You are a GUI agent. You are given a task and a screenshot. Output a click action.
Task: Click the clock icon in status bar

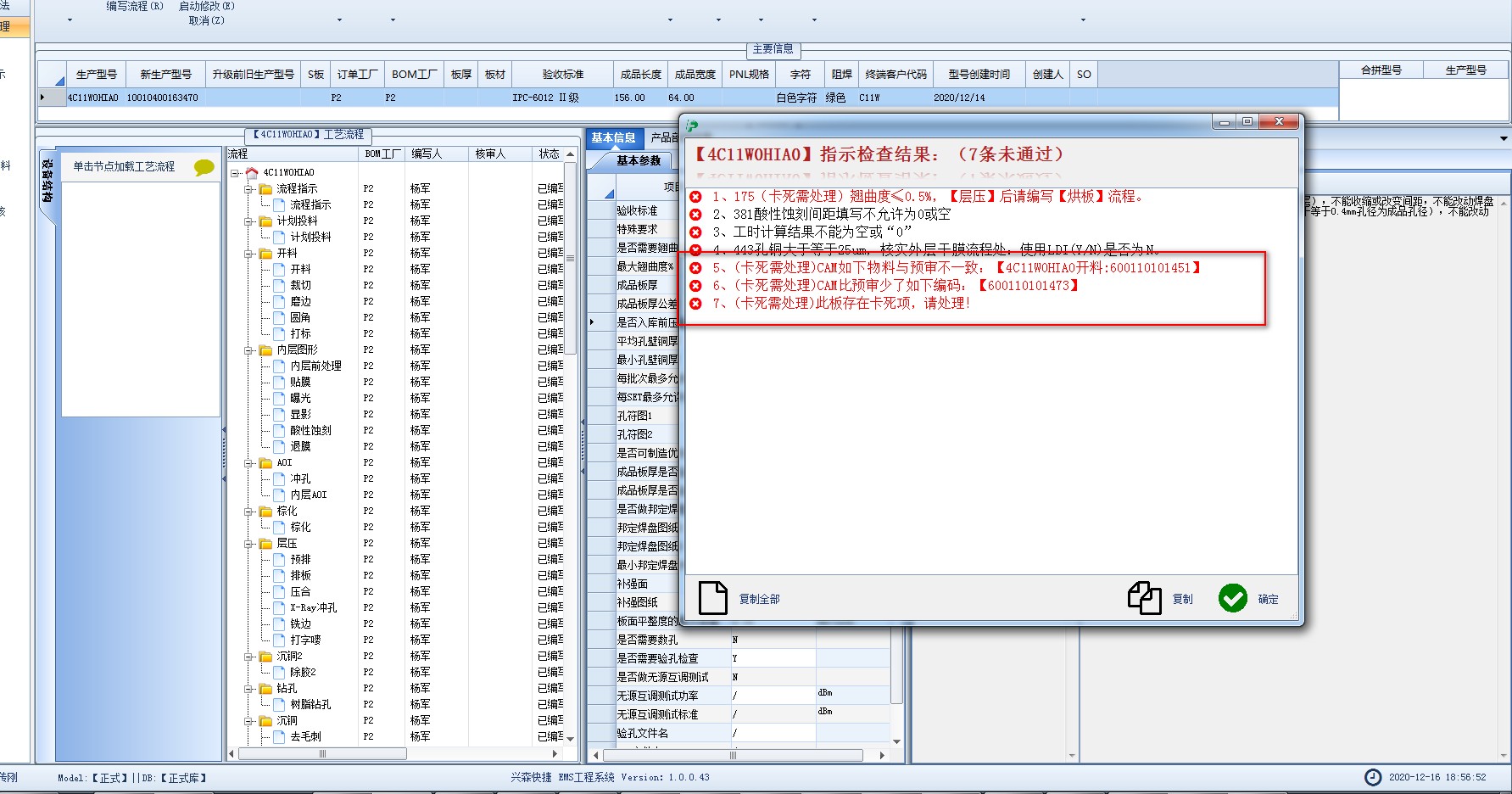click(x=1372, y=777)
